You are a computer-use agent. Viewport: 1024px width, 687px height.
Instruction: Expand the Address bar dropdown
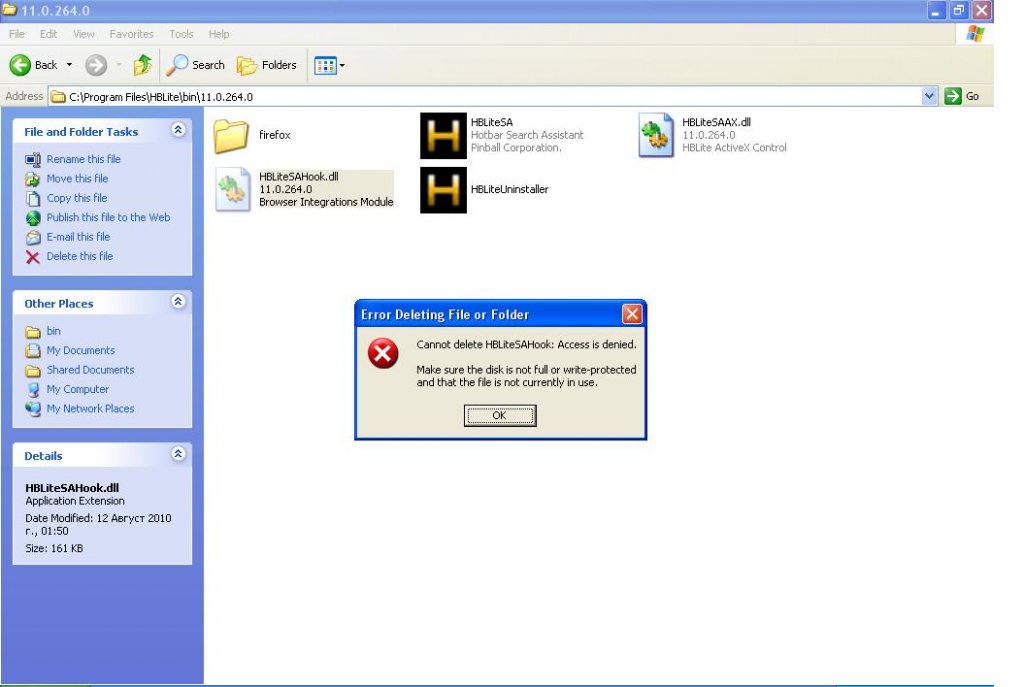point(929,96)
